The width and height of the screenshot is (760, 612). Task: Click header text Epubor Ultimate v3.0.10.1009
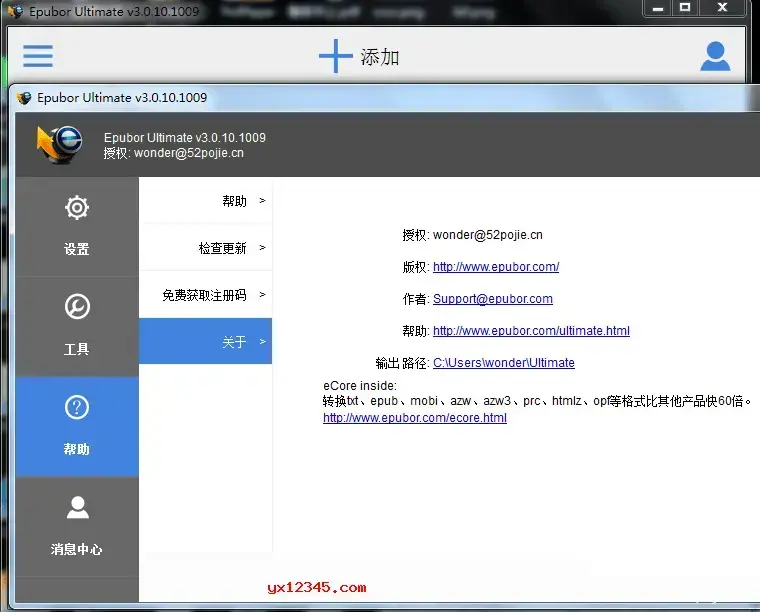pos(185,138)
